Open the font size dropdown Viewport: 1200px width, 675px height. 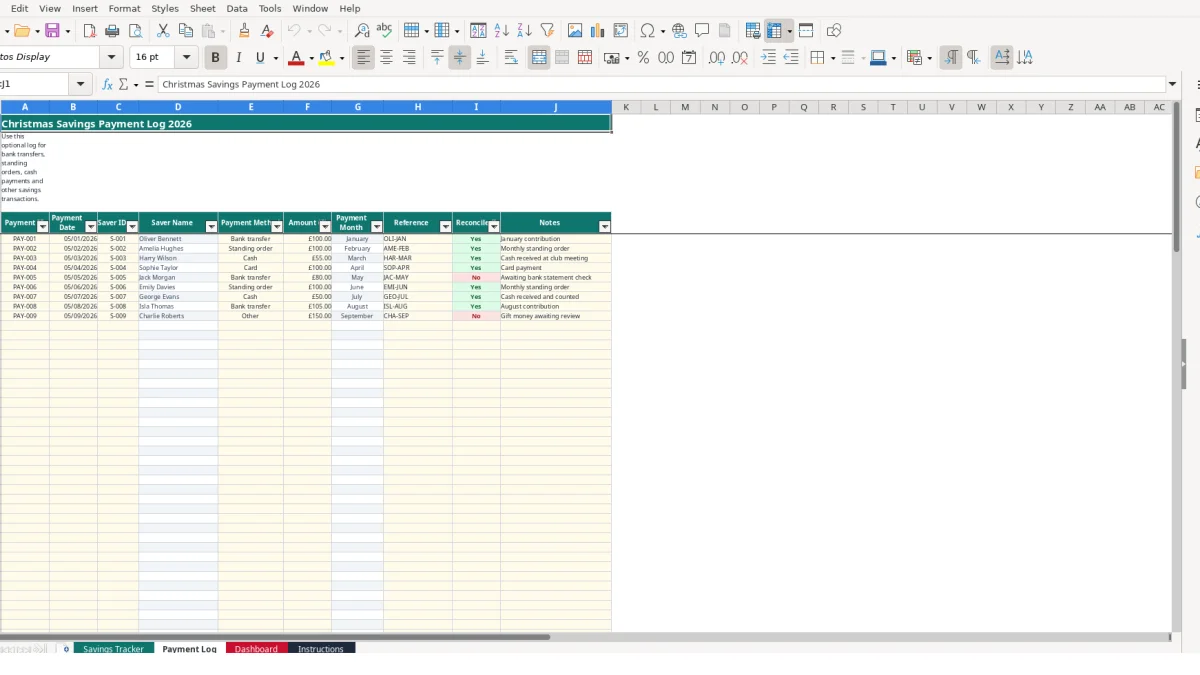pyautogui.click(x=186, y=58)
